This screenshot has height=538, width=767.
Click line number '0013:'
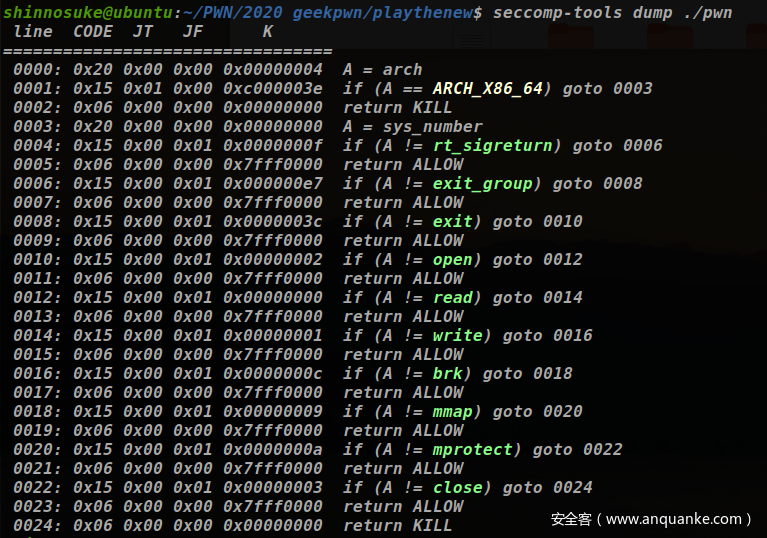coord(38,317)
